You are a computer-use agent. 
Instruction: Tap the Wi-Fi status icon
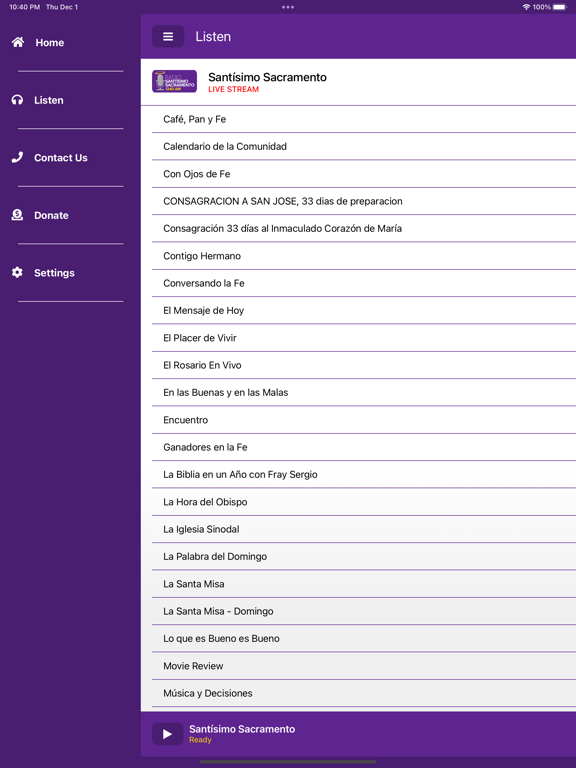526,7
